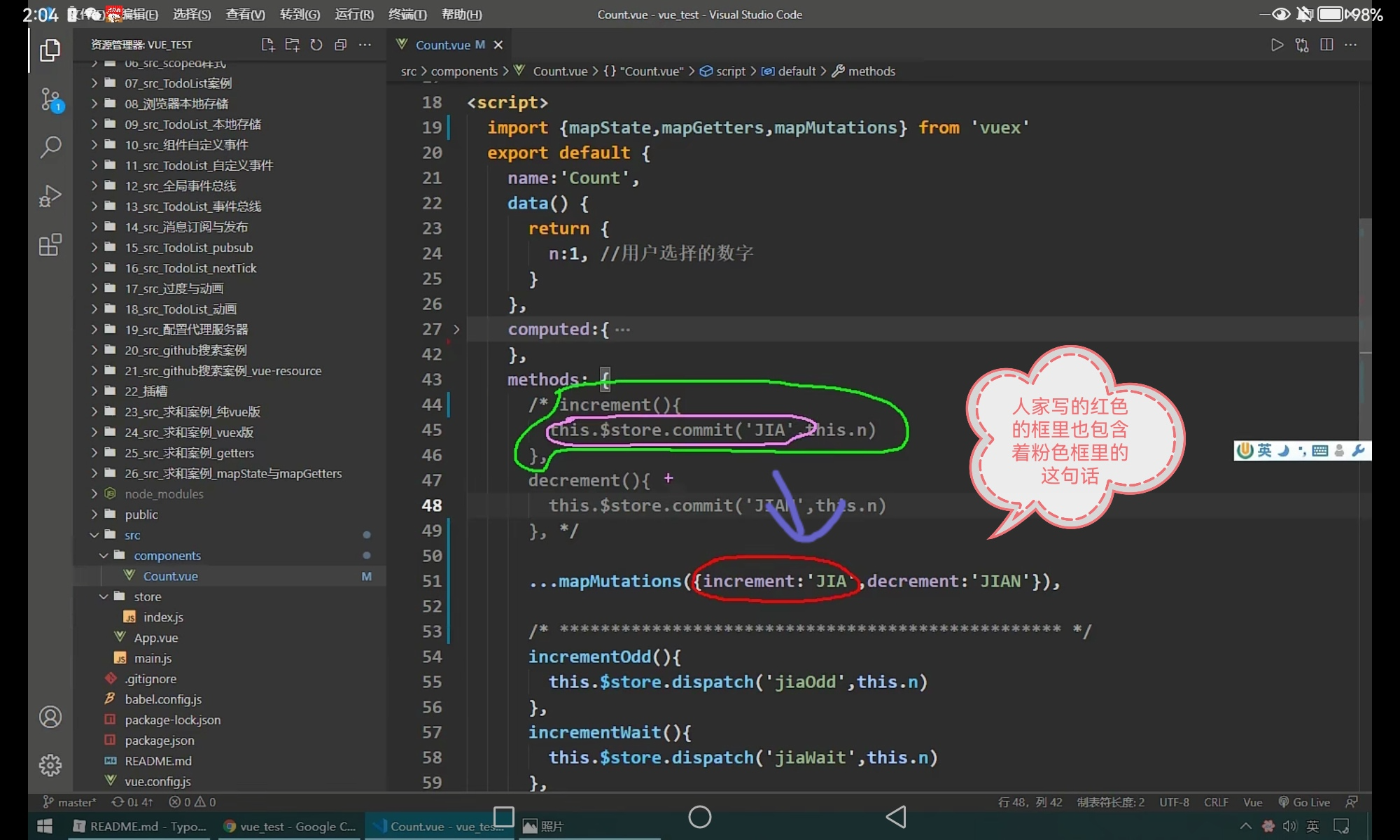Refresh the explorer file tree
The width and height of the screenshot is (1400, 840).
[316, 45]
